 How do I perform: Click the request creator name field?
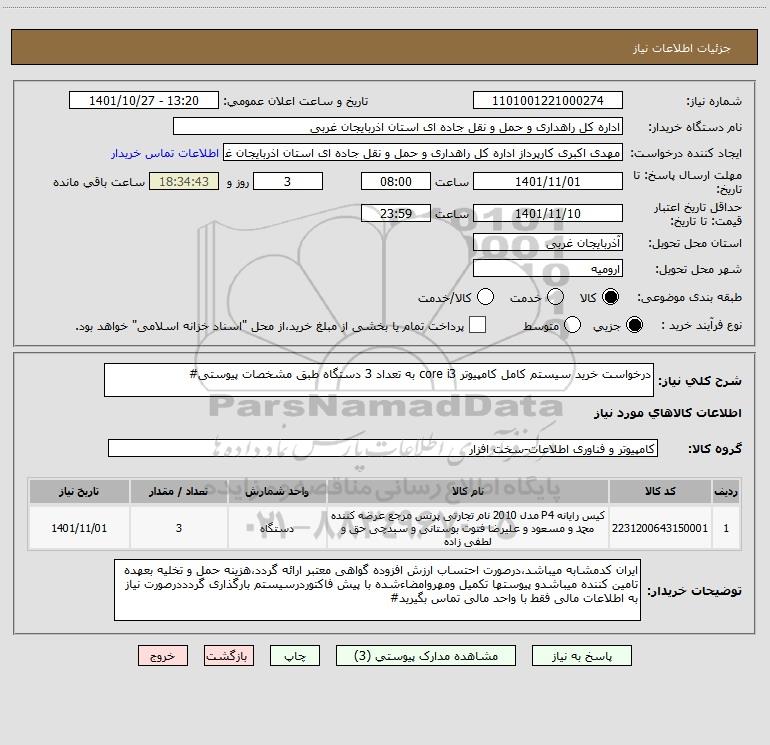coord(423,152)
